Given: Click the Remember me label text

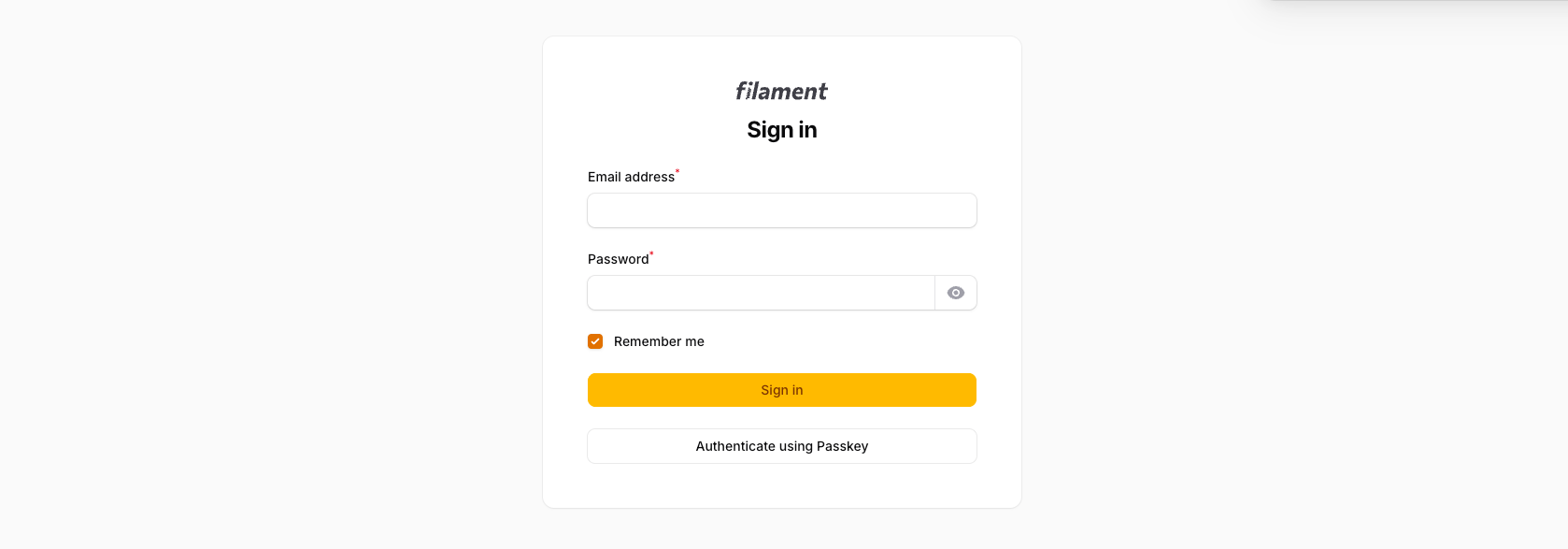Looking at the screenshot, I should click(x=659, y=341).
